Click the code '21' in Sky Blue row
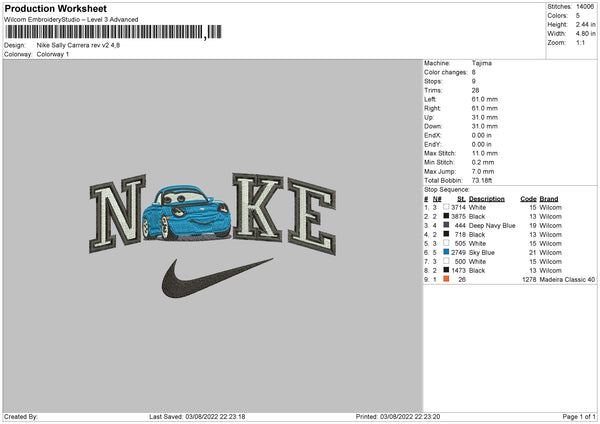This screenshot has width=600, height=424. coord(533,253)
